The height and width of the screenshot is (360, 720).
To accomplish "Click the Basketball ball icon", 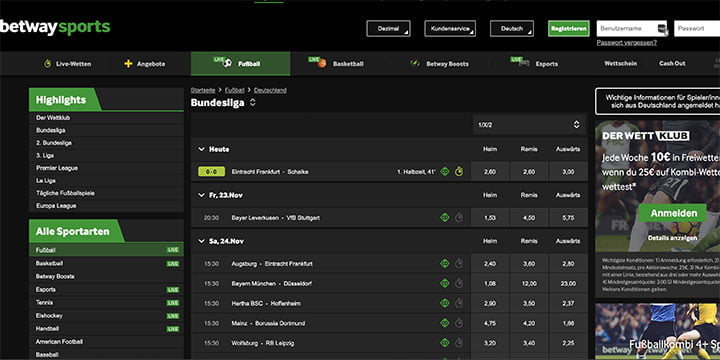I will click(322, 63).
